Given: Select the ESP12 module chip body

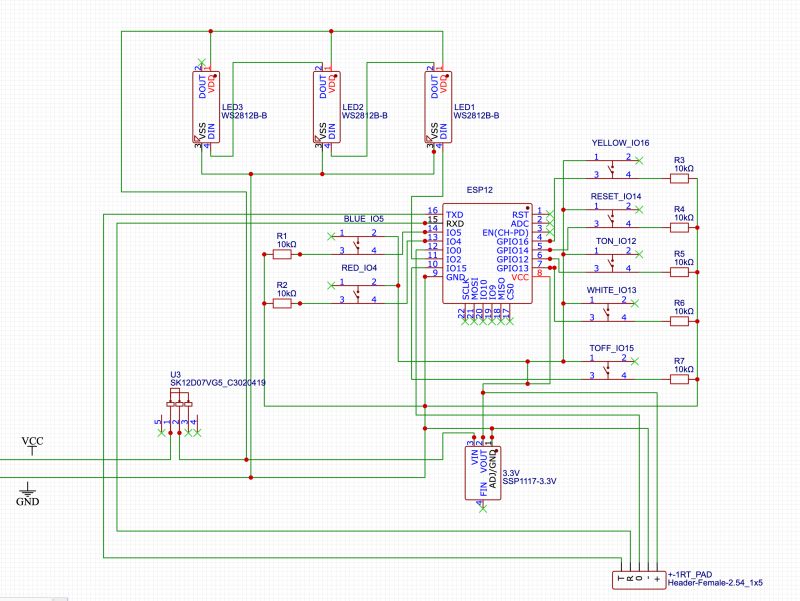Looking at the screenshot, I should coord(487,253).
